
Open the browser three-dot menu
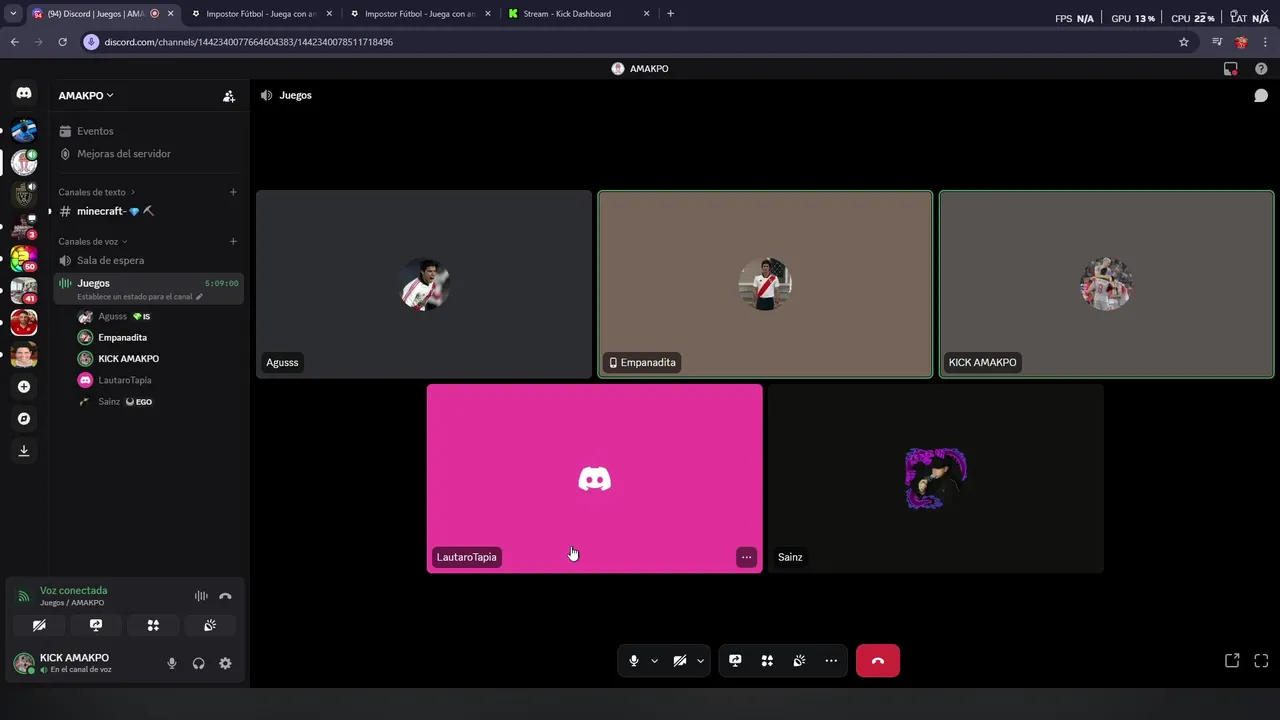(1265, 42)
